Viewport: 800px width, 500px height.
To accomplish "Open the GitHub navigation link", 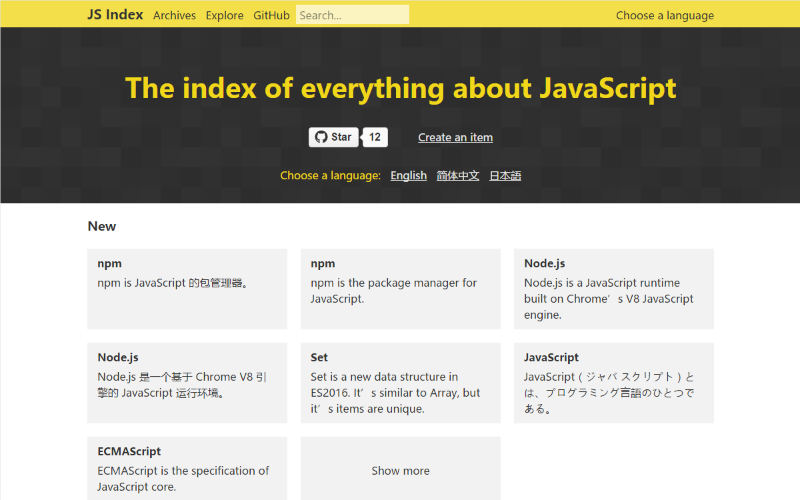I will (271, 15).
